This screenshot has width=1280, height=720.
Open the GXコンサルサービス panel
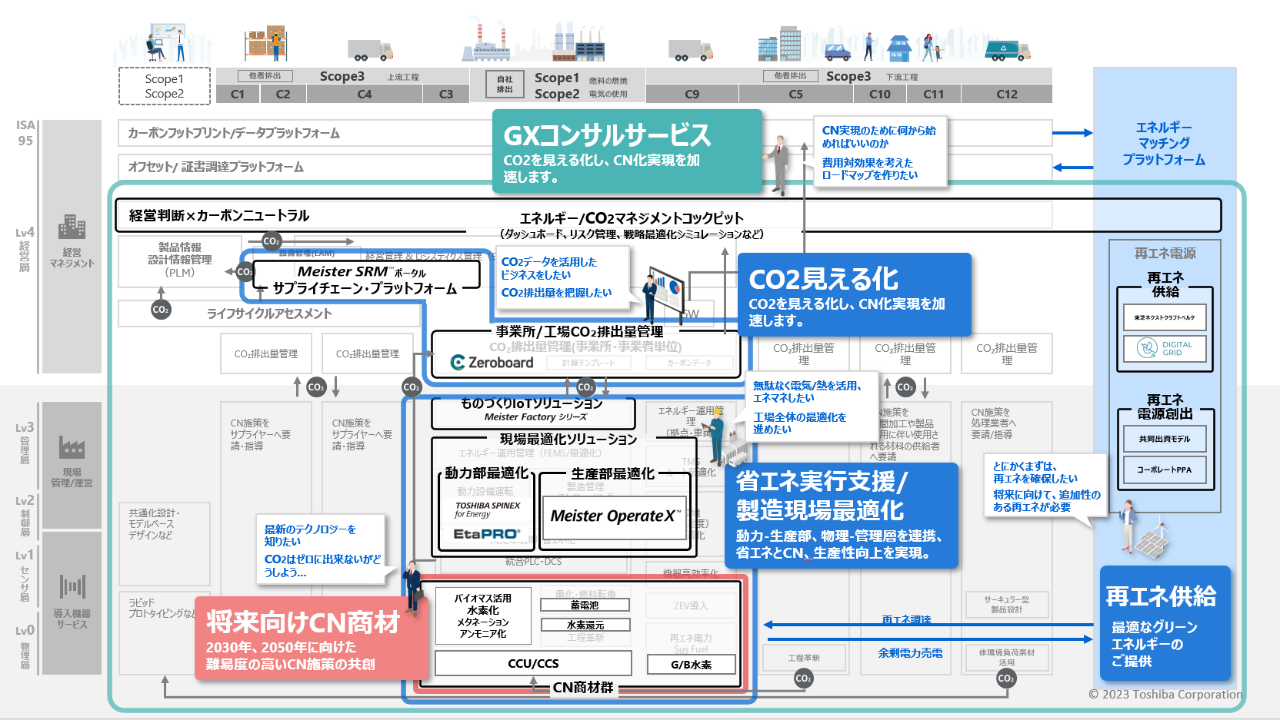pos(627,150)
